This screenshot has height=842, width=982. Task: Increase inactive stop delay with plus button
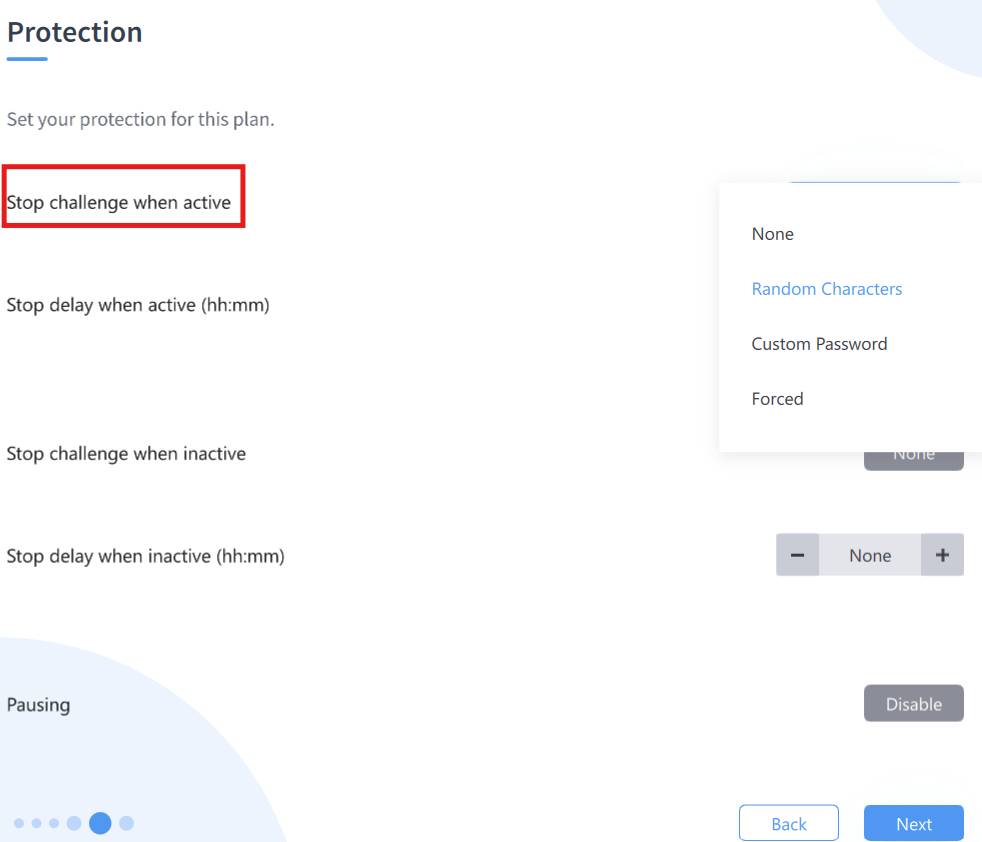(x=942, y=555)
